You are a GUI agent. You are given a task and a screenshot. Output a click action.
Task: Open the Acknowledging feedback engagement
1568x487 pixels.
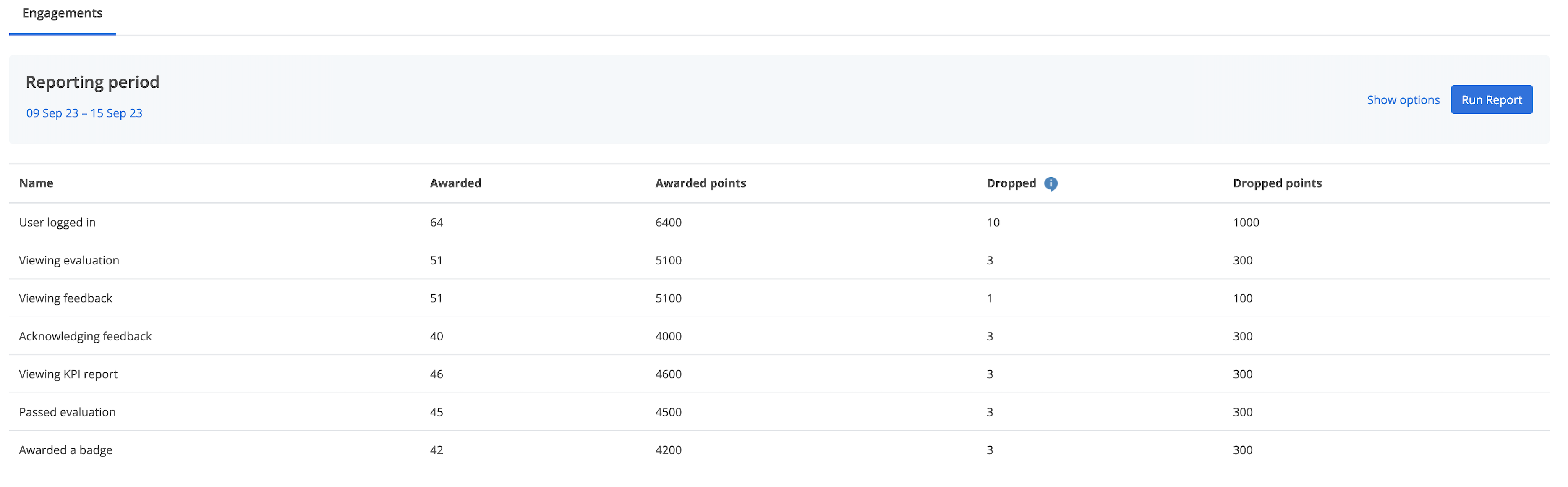85,335
